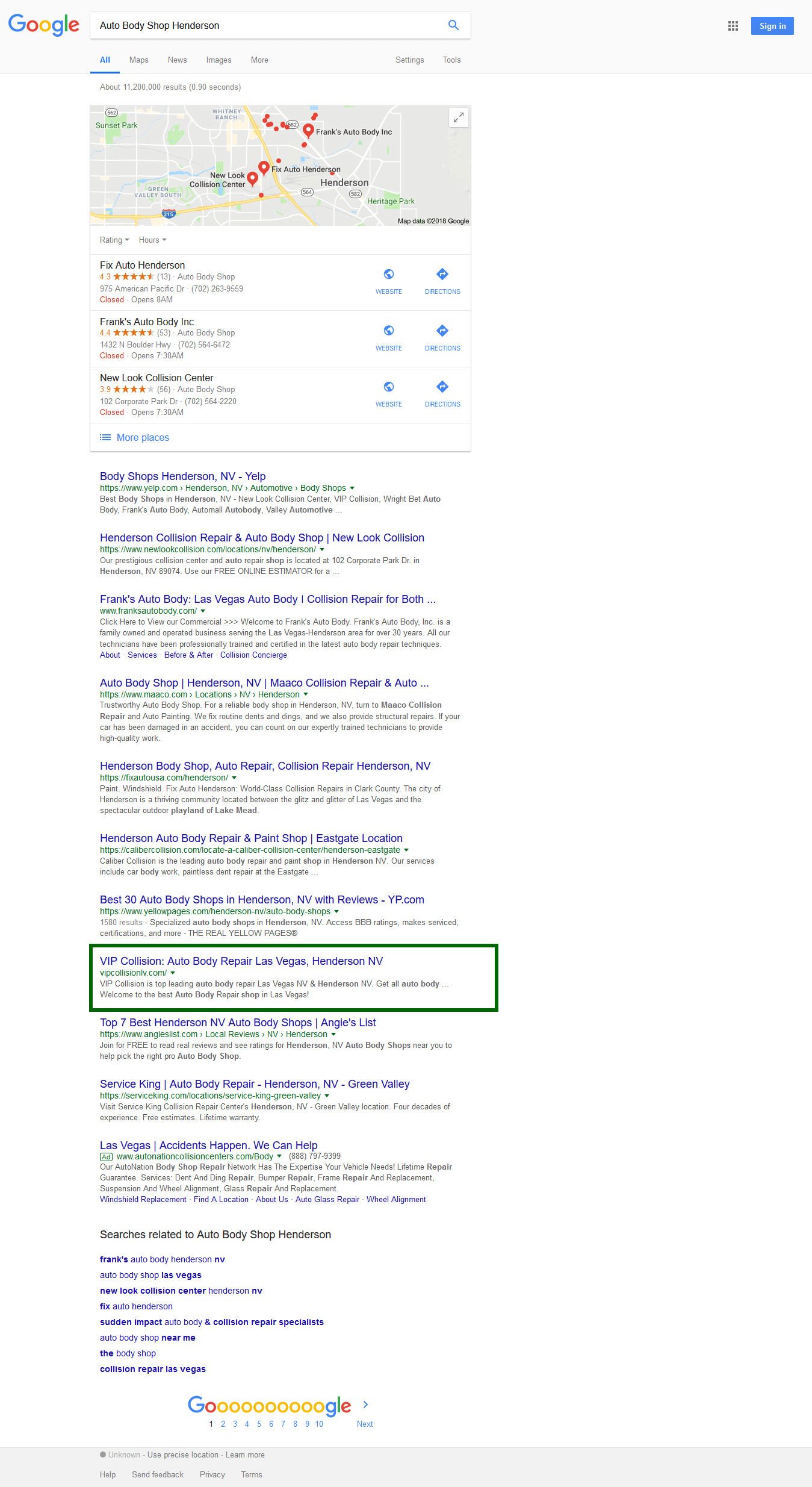Go to results page 10

[319, 1424]
